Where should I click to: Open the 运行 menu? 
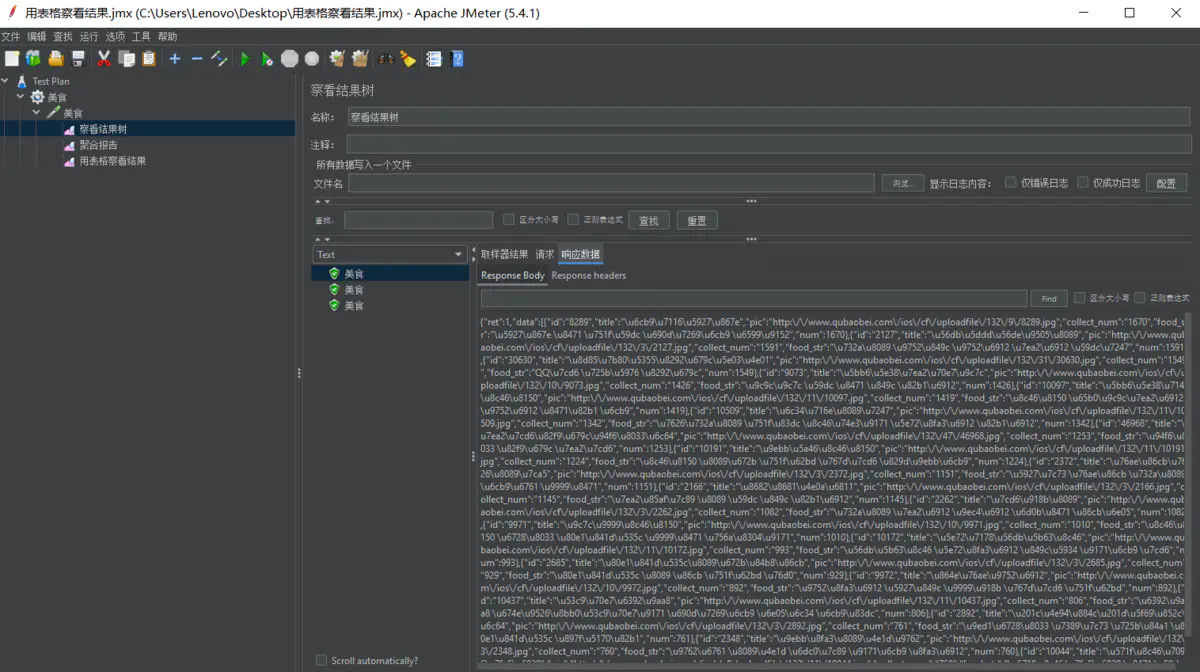tap(89, 36)
